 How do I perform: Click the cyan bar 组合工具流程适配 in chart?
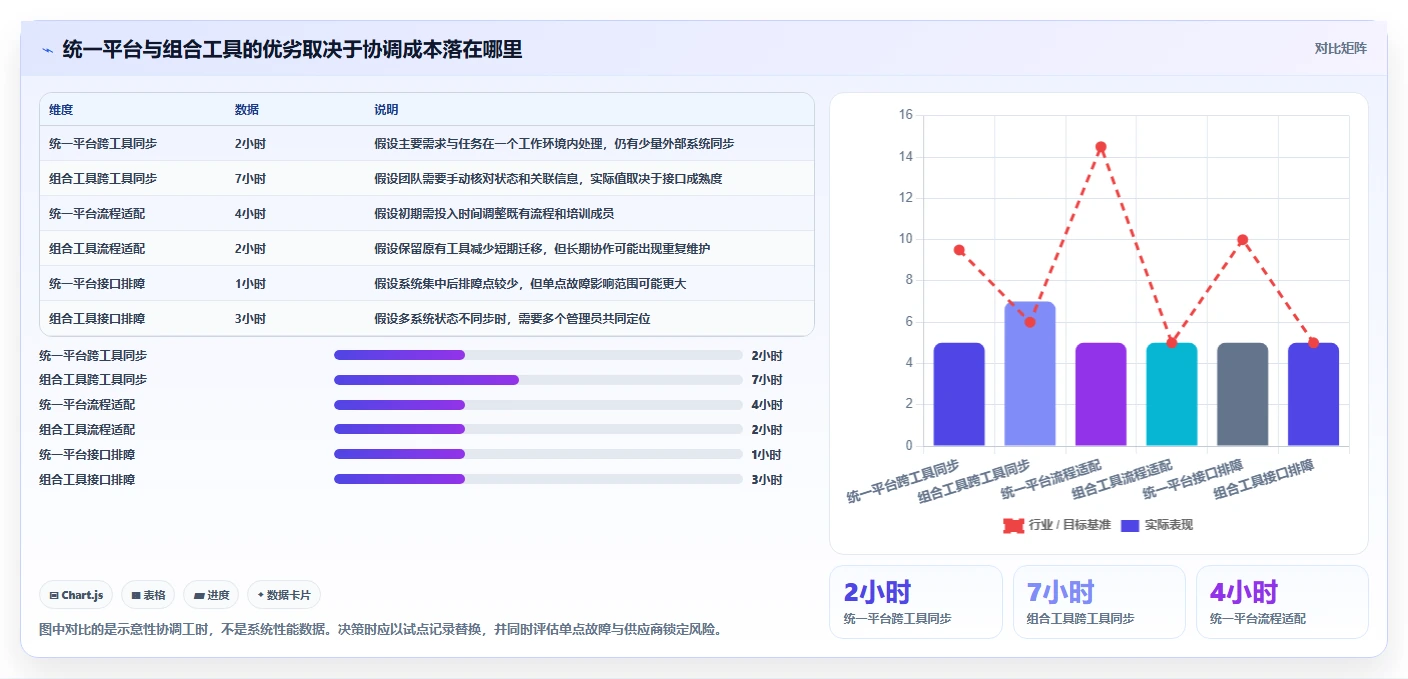coord(1172,394)
